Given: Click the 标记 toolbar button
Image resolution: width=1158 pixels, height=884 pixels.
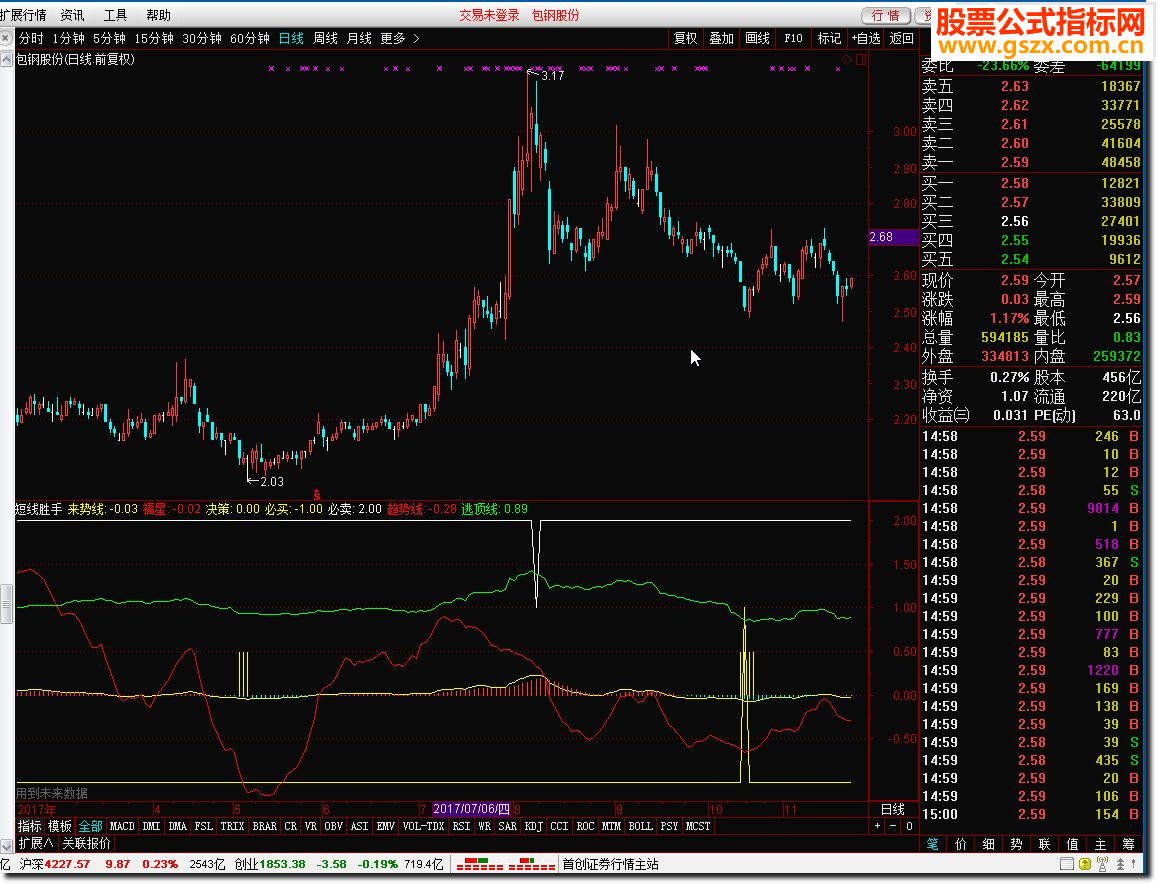Looking at the screenshot, I should click(829, 38).
